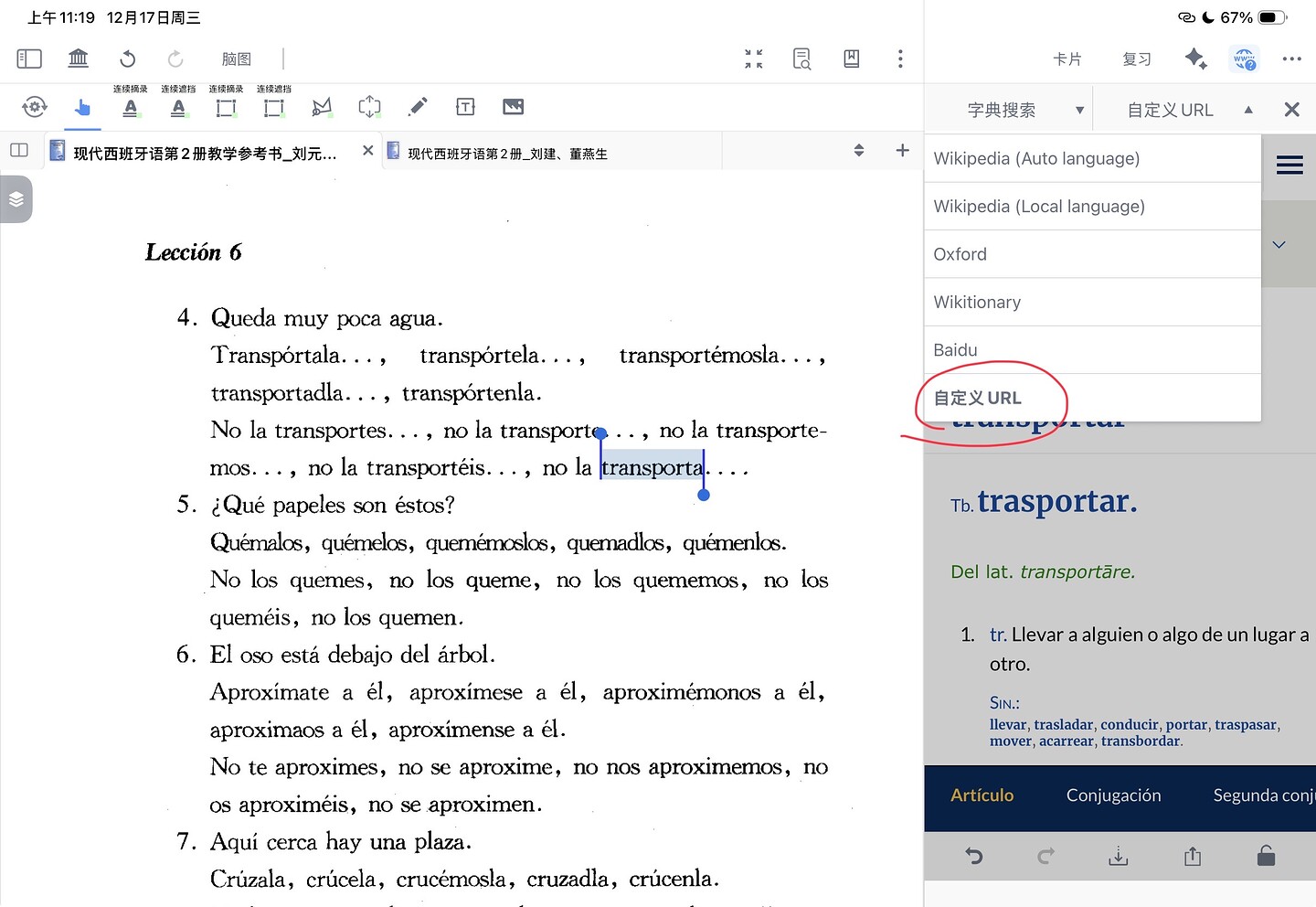Select Wikitionary from the list
1316x907 pixels.
[x=977, y=302]
